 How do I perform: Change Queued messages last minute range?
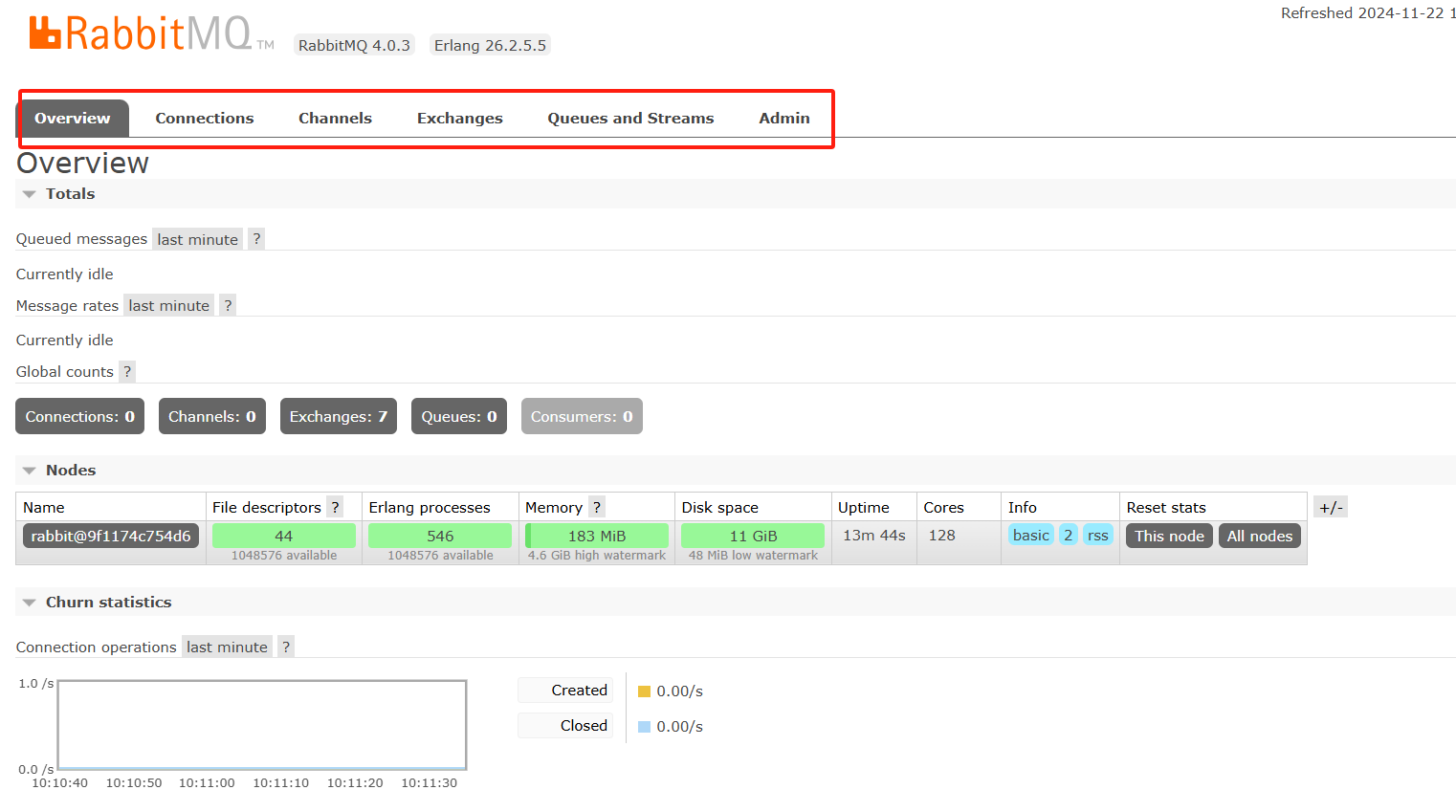(197, 239)
